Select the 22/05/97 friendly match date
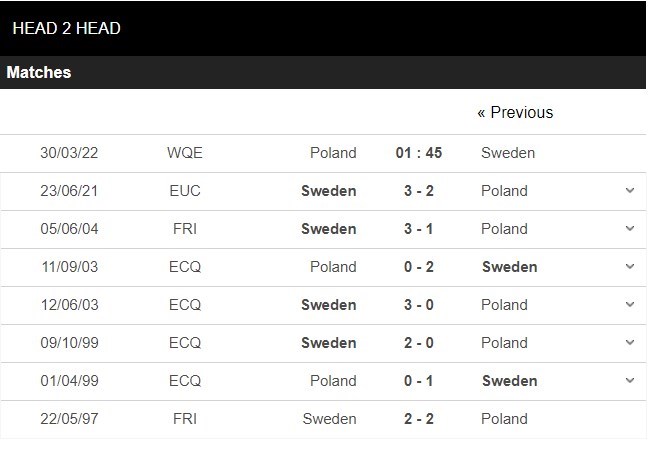Viewport: 650px width, 451px height. pyautogui.click(x=69, y=419)
